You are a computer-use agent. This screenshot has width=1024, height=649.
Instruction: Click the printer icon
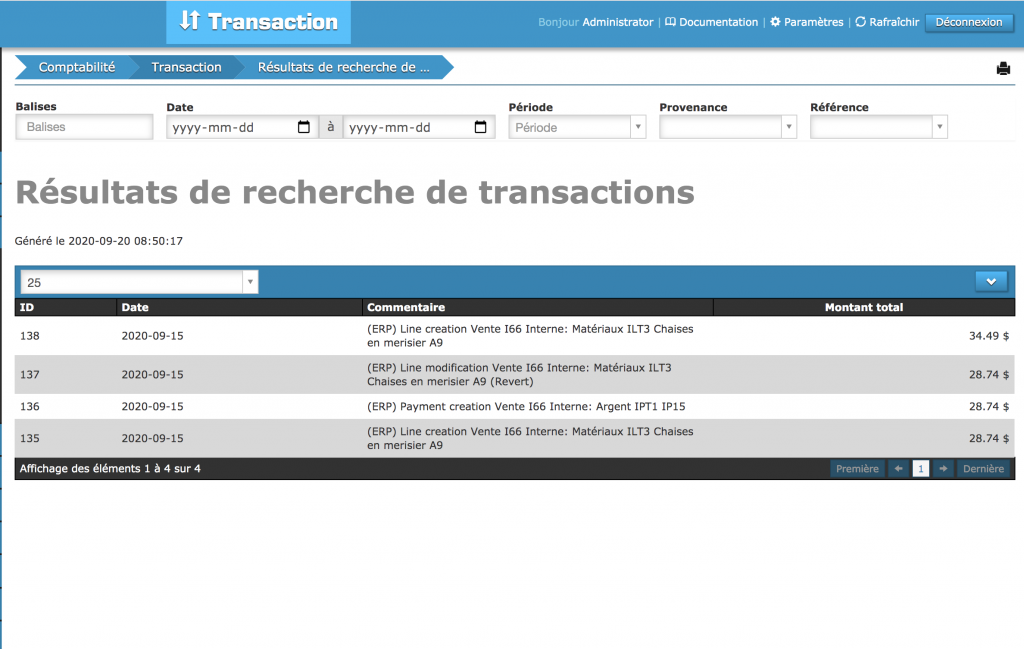(x=1003, y=68)
